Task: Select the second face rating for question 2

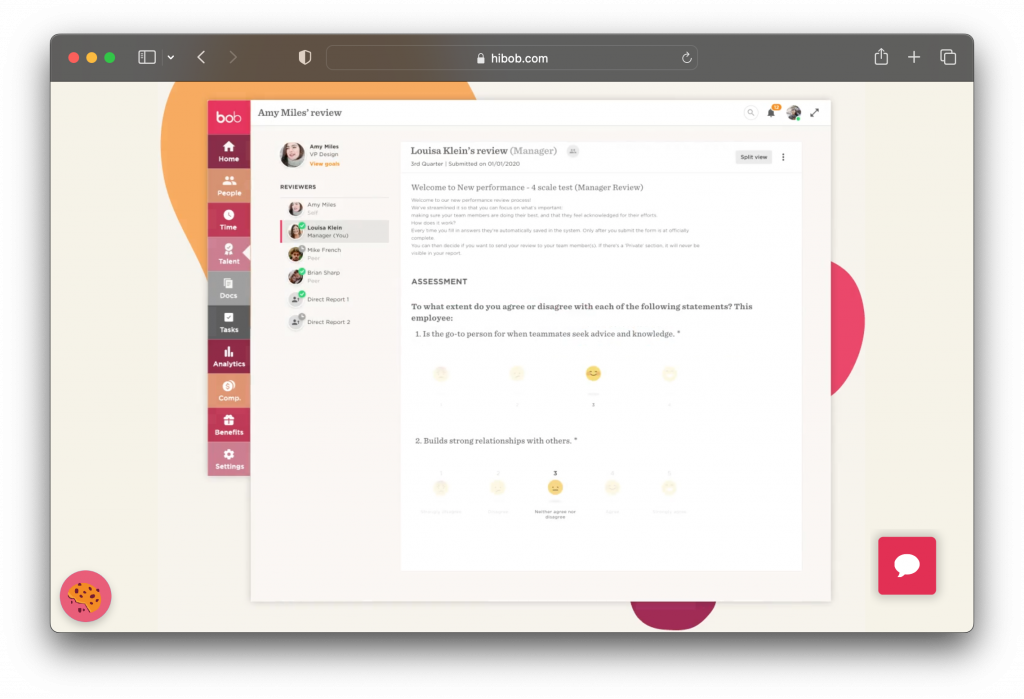Action: [498, 487]
